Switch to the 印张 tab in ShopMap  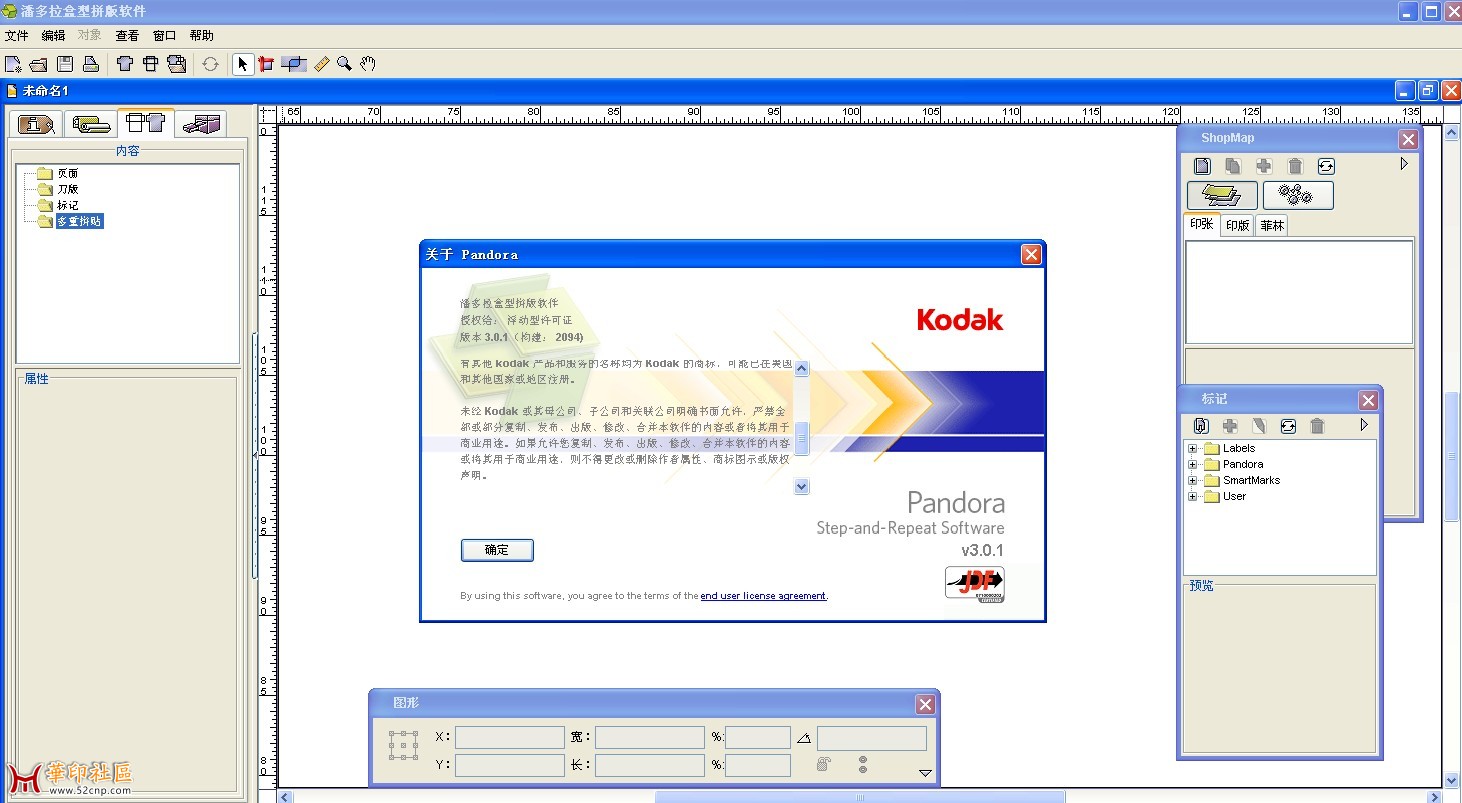click(1201, 224)
